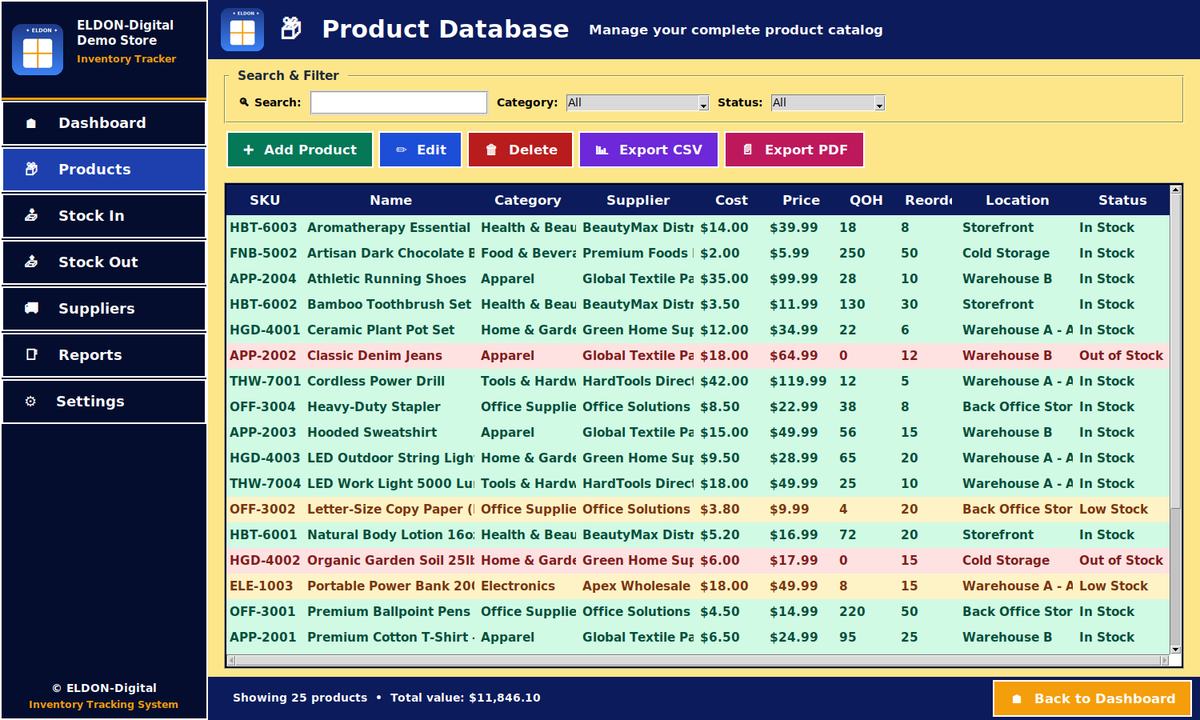Sort by the QOH column header
This screenshot has height=720, width=1200.
click(866, 200)
